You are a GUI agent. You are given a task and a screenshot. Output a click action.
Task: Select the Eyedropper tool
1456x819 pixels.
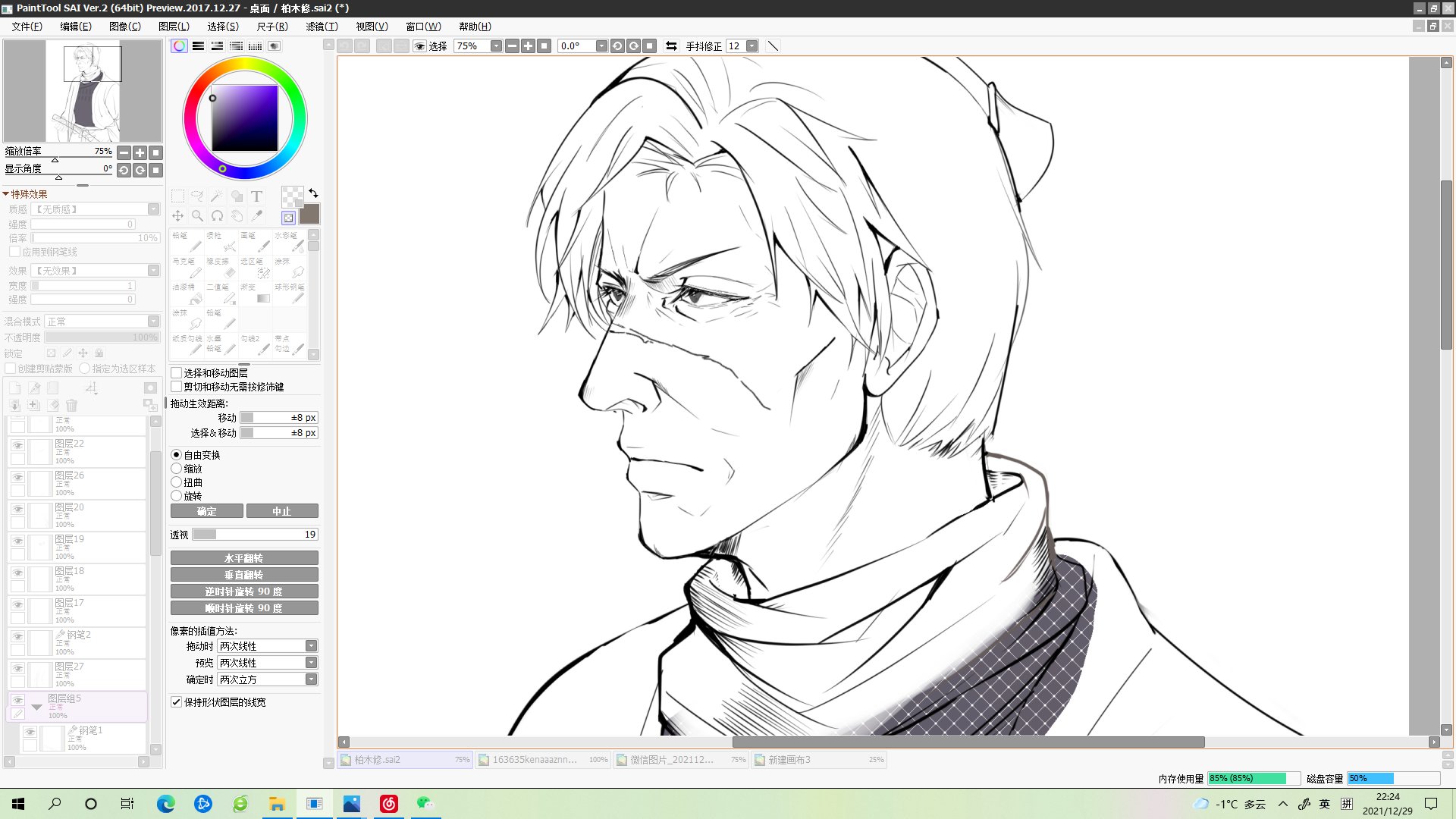(x=256, y=216)
